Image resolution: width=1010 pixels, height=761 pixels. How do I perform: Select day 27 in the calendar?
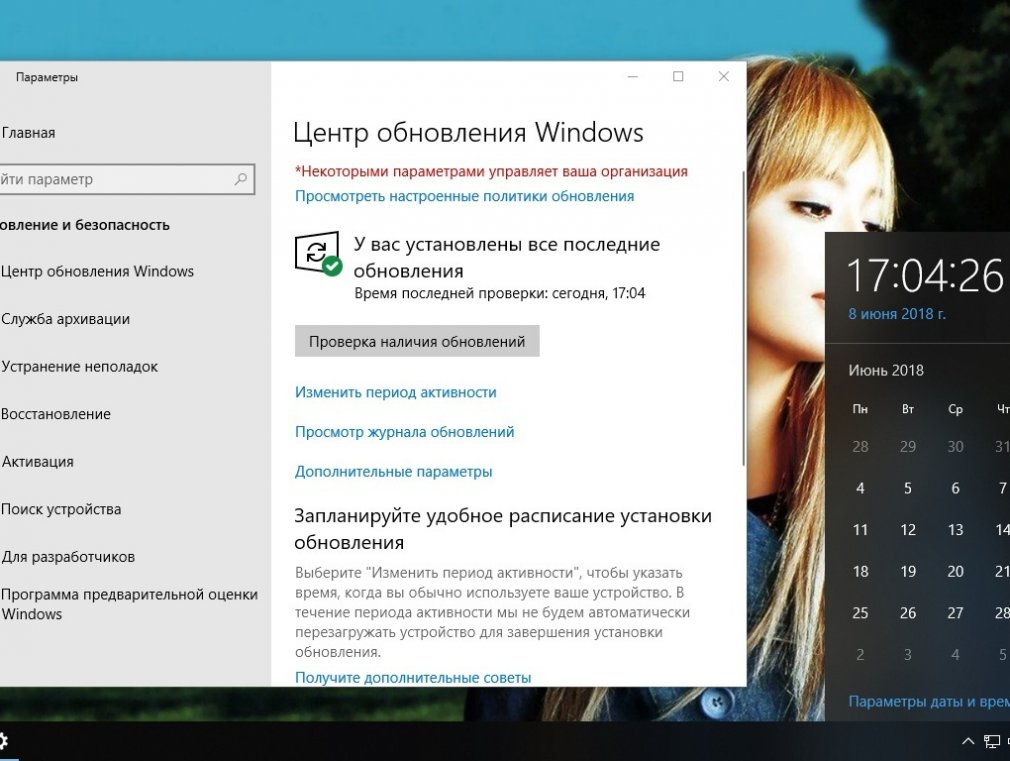pyautogui.click(x=955, y=613)
